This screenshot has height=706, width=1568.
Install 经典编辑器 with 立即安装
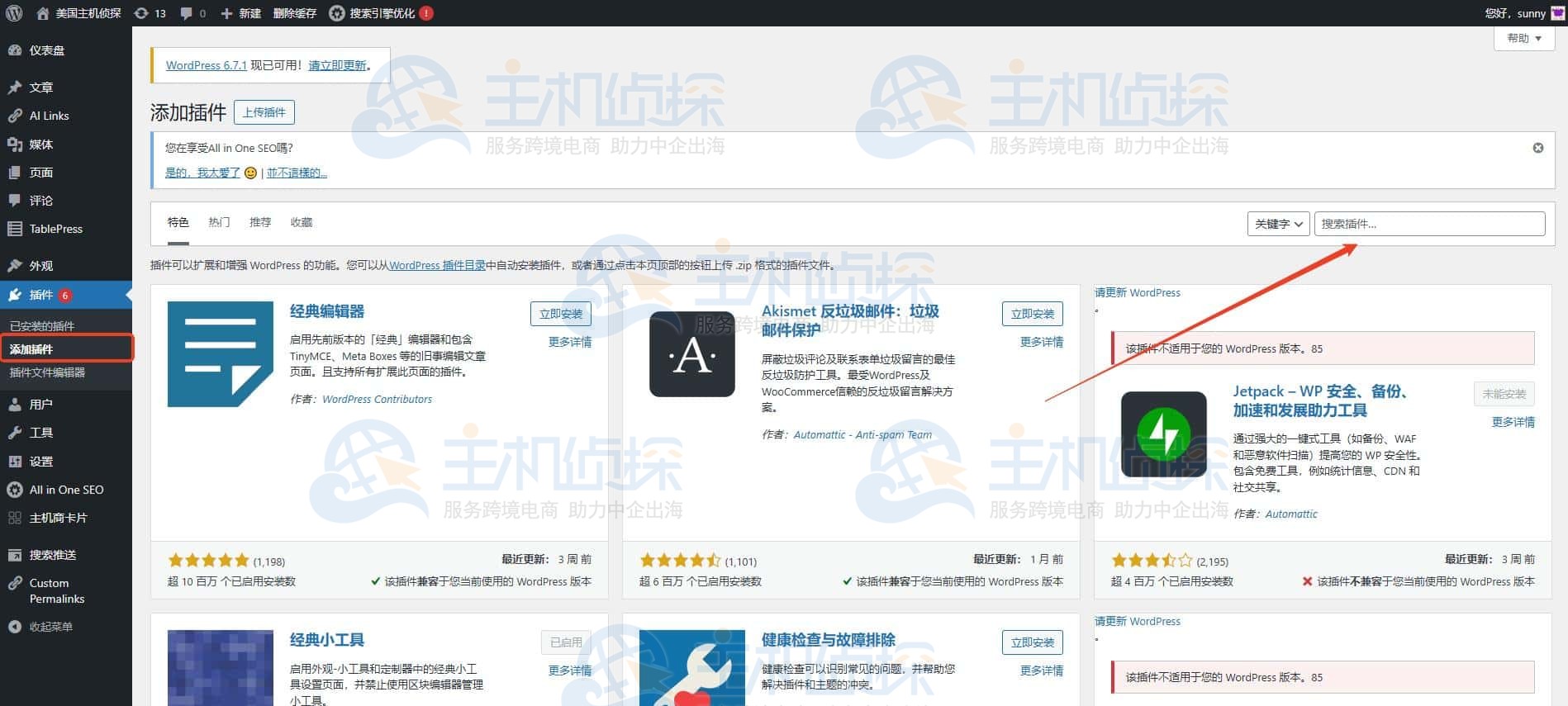click(x=561, y=314)
